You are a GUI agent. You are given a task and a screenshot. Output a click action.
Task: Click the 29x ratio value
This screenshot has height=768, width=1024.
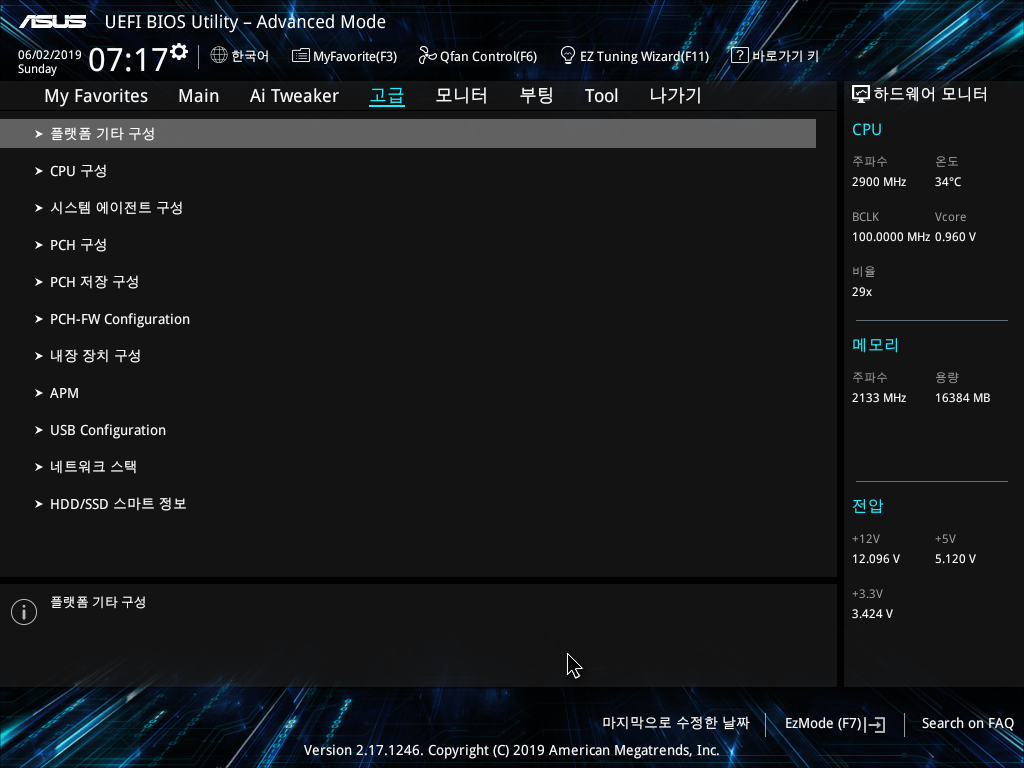[x=862, y=292]
